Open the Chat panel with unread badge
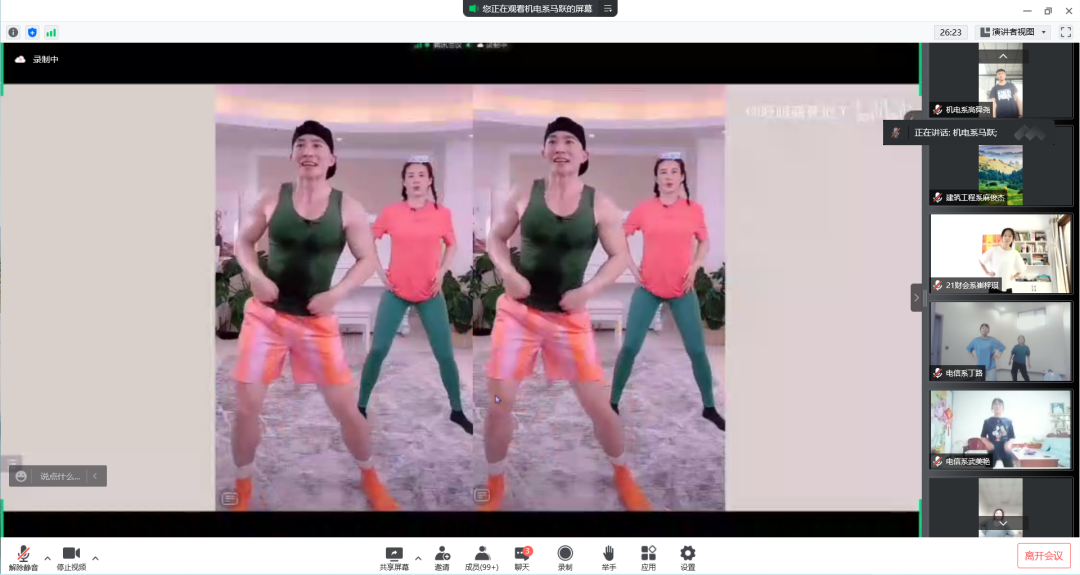This screenshot has width=1080, height=575. coord(522,558)
